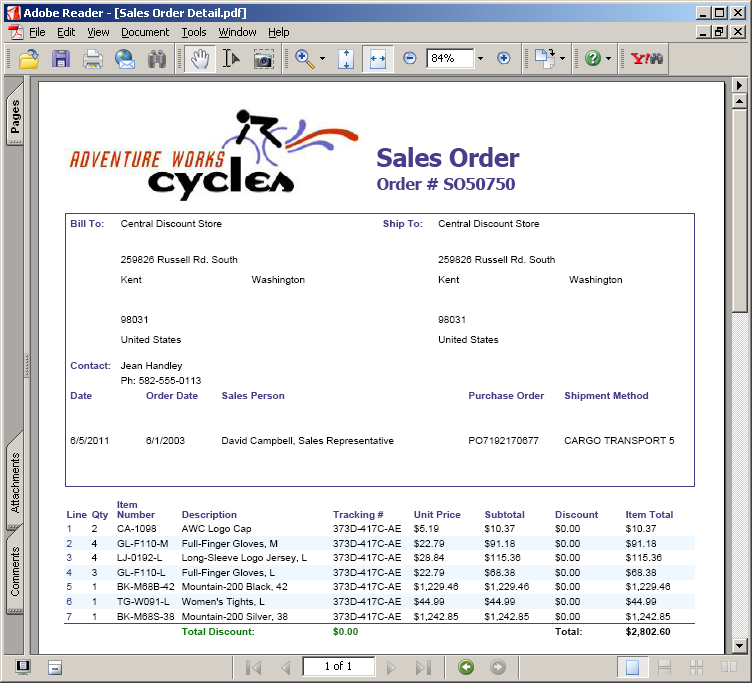Select the Hand tool
Image resolution: width=752 pixels, height=683 pixels.
coord(199,59)
